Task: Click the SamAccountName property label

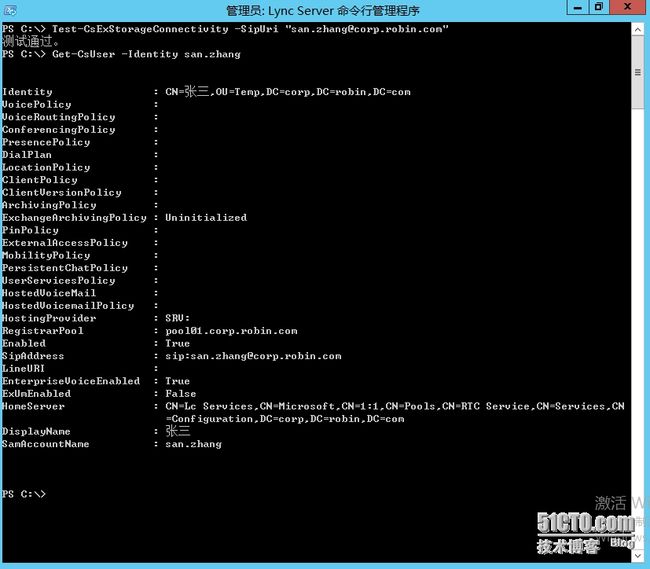Action: [46, 444]
